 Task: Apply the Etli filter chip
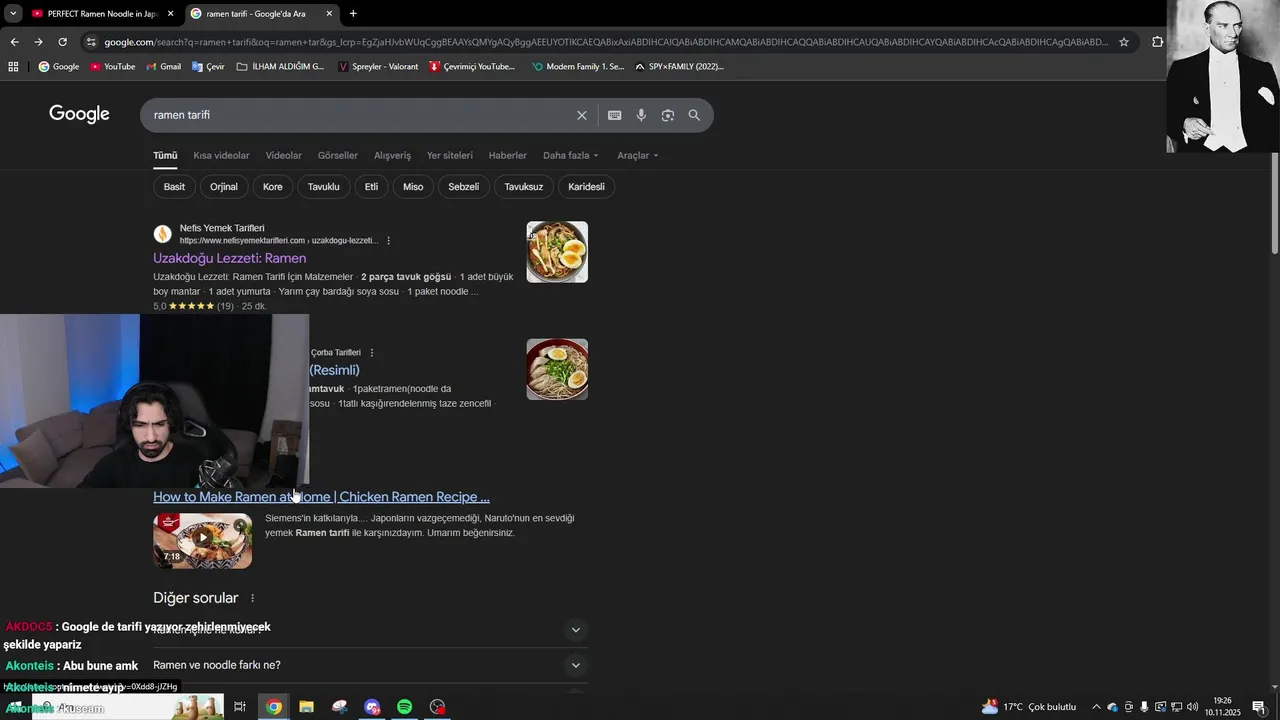coord(371,187)
